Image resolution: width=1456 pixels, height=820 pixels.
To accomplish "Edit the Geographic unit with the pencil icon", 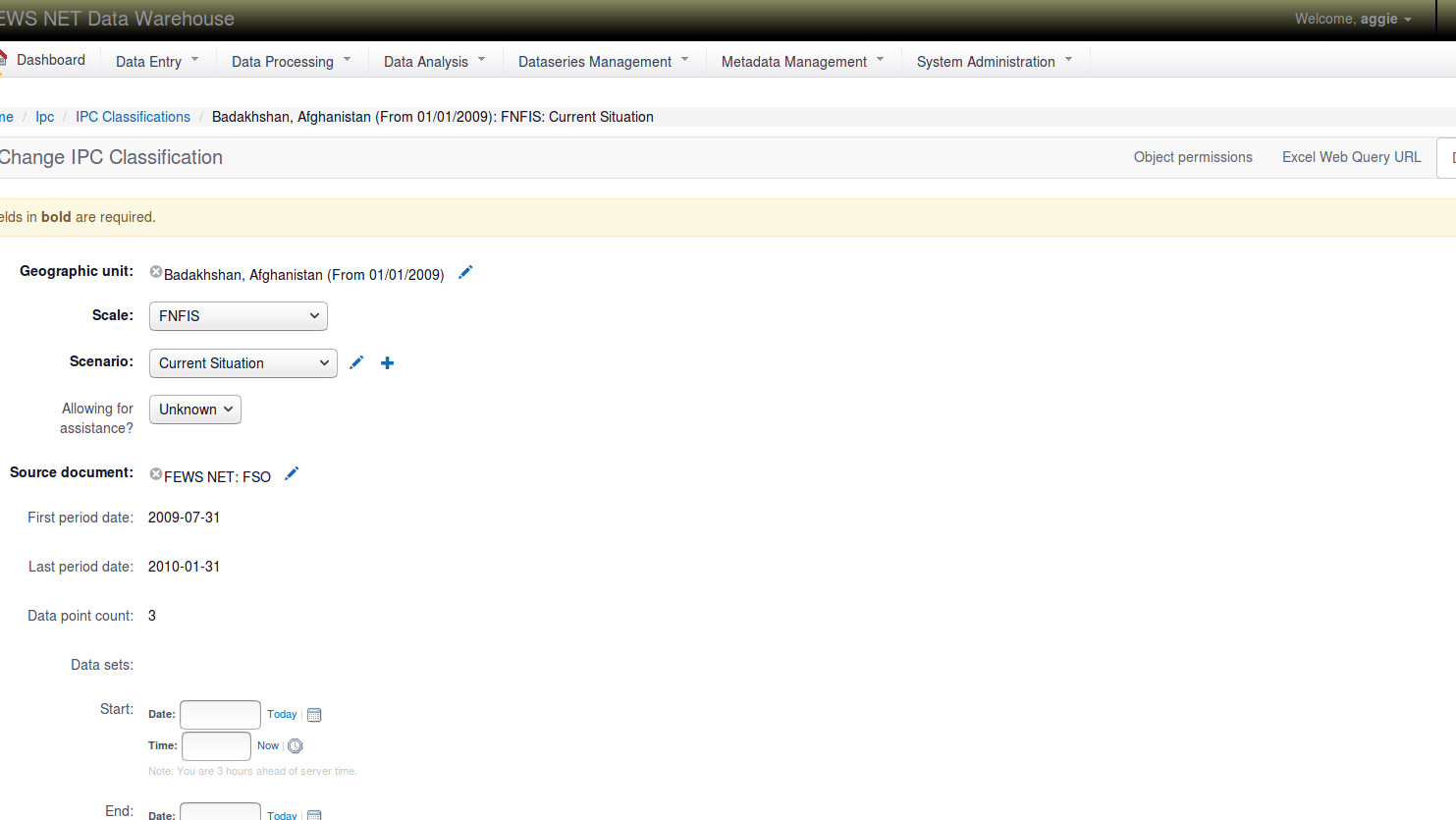I will click(464, 272).
